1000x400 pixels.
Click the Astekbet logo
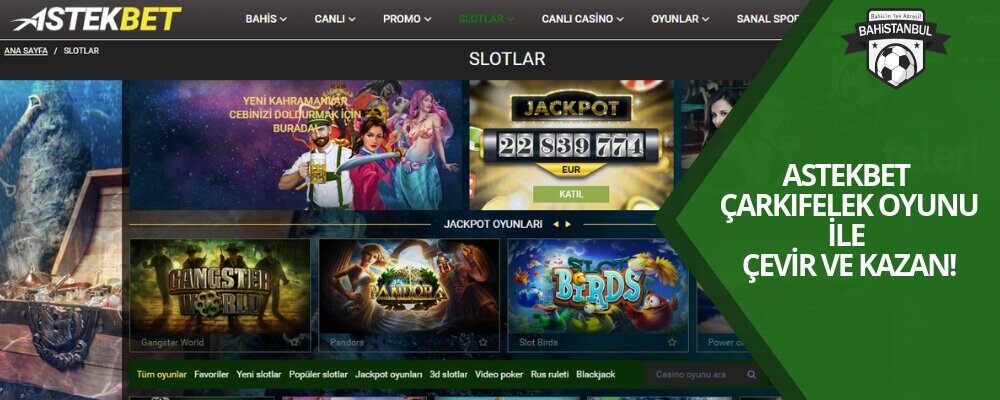(96, 19)
